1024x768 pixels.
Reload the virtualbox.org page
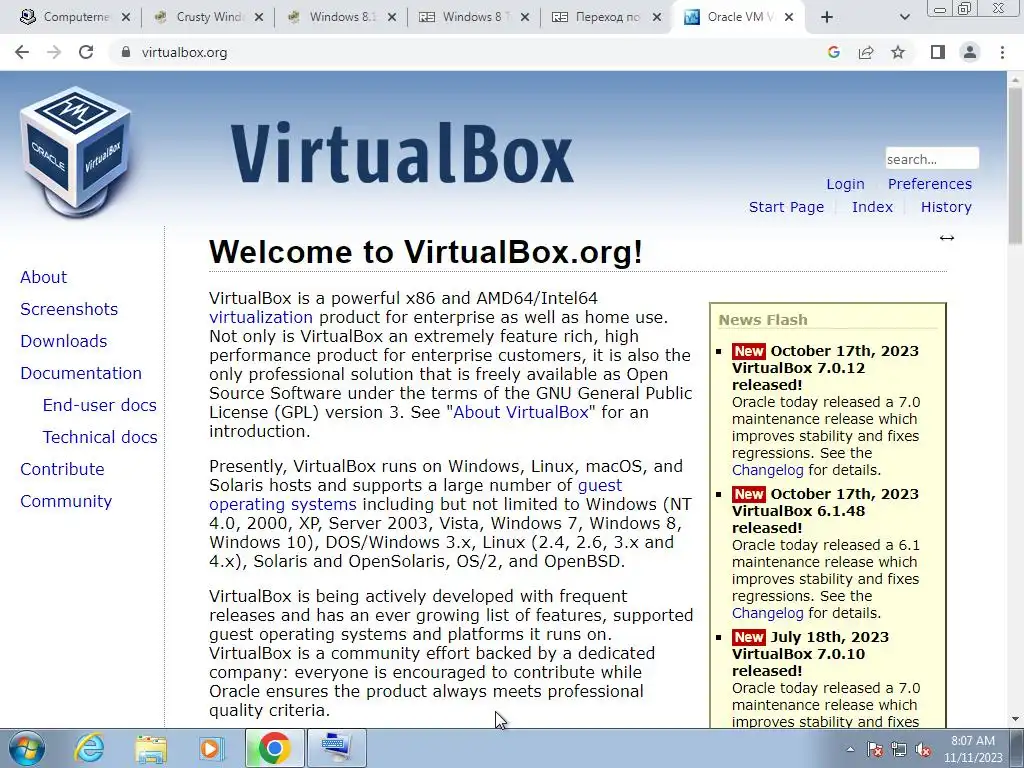click(86, 52)
